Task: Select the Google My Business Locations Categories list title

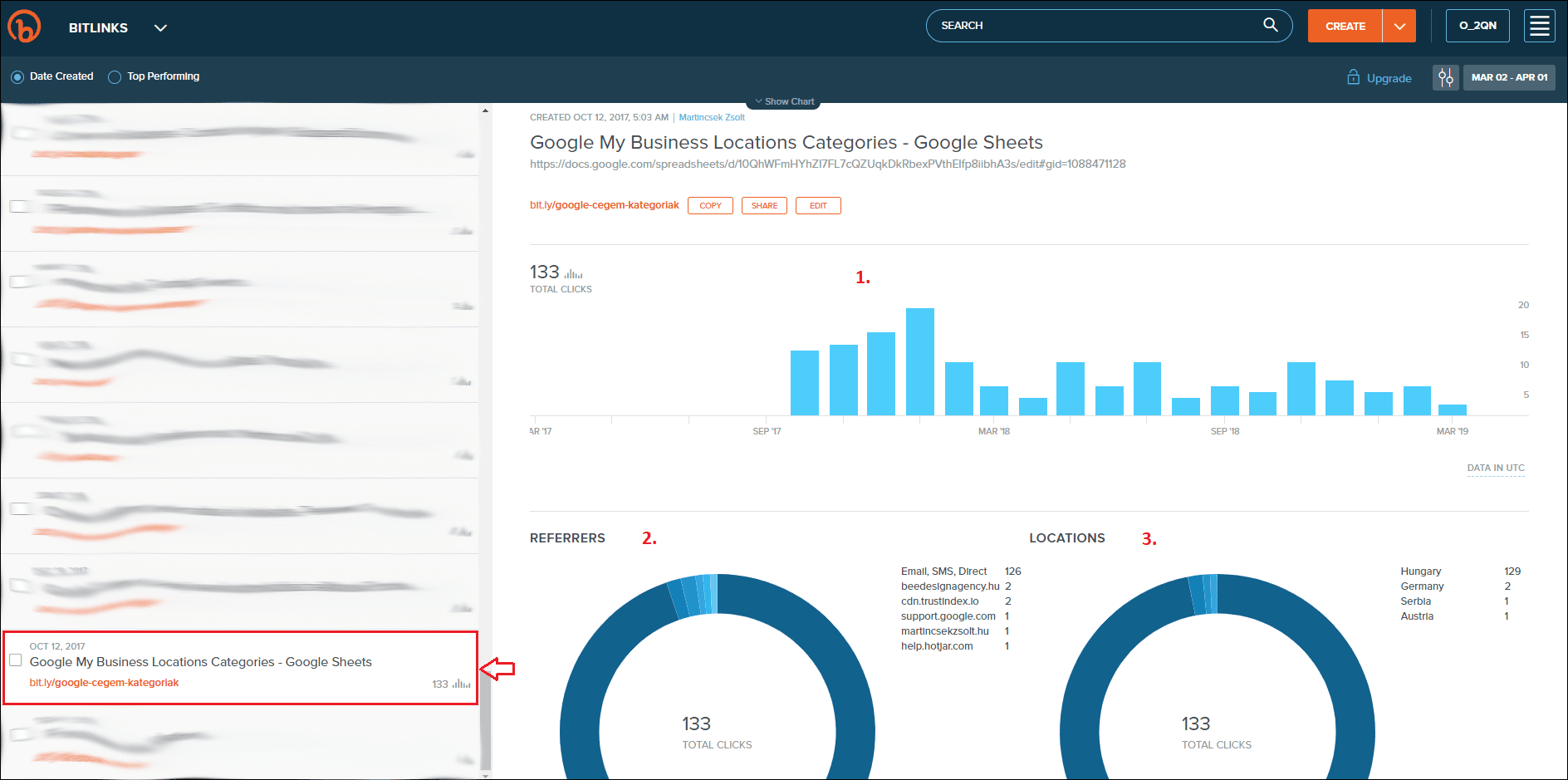Action: (200, 662)
